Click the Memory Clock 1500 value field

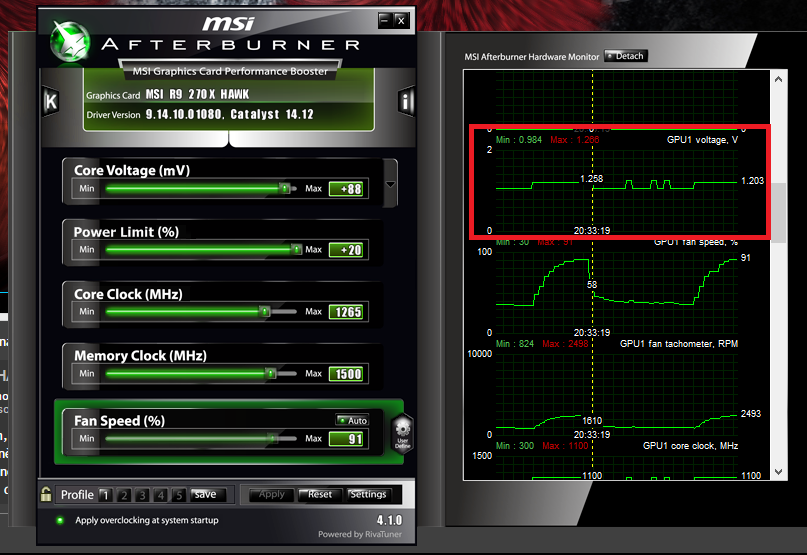point(348,374)
